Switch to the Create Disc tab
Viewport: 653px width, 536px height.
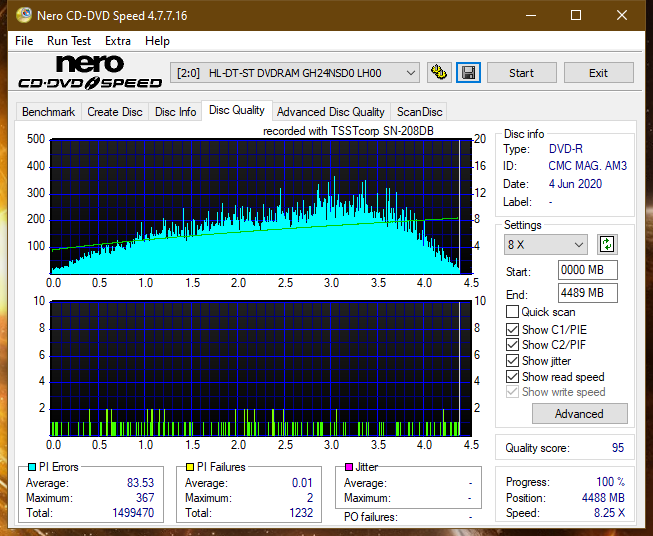(115, 112)
